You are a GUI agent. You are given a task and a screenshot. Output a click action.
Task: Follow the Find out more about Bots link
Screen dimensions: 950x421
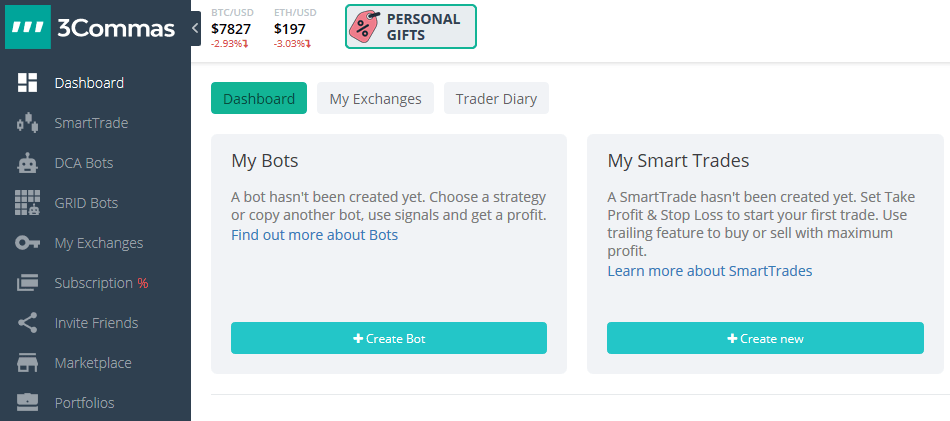[314, 235]
